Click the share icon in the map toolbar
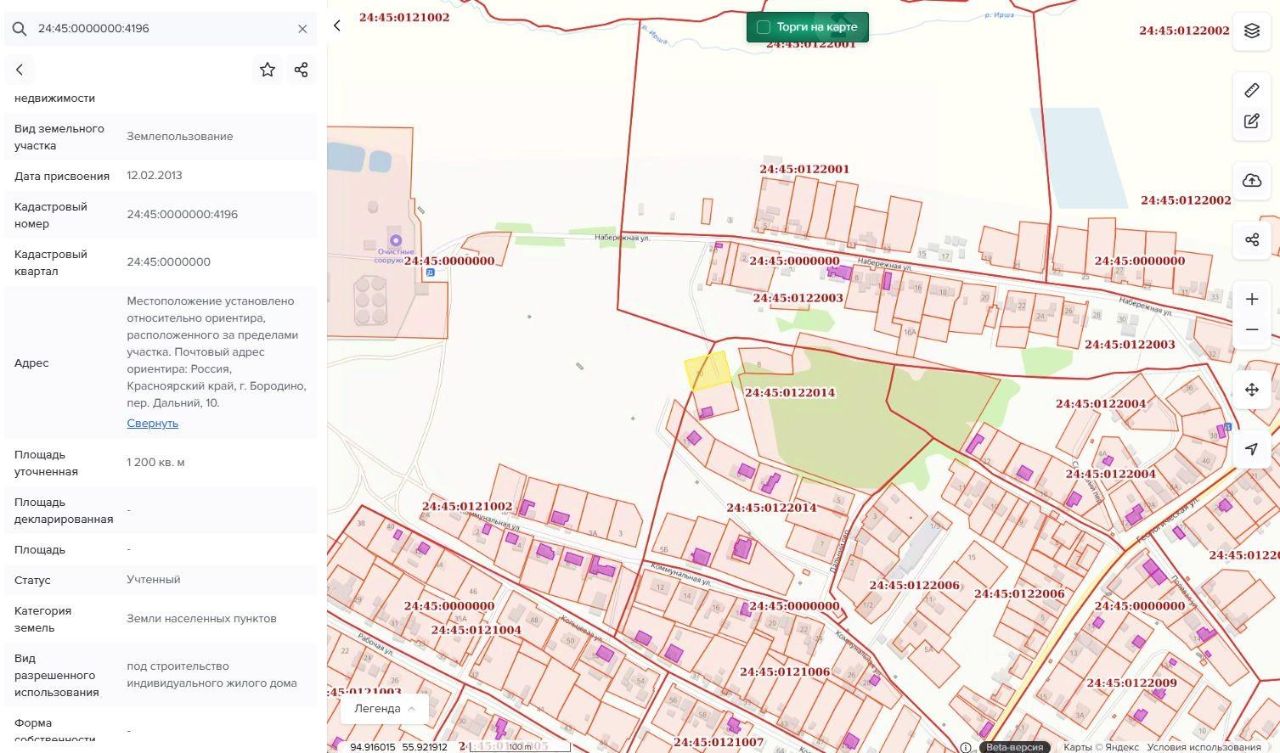This screenshot has width=1280, height=753. [x=1251, y=240]
